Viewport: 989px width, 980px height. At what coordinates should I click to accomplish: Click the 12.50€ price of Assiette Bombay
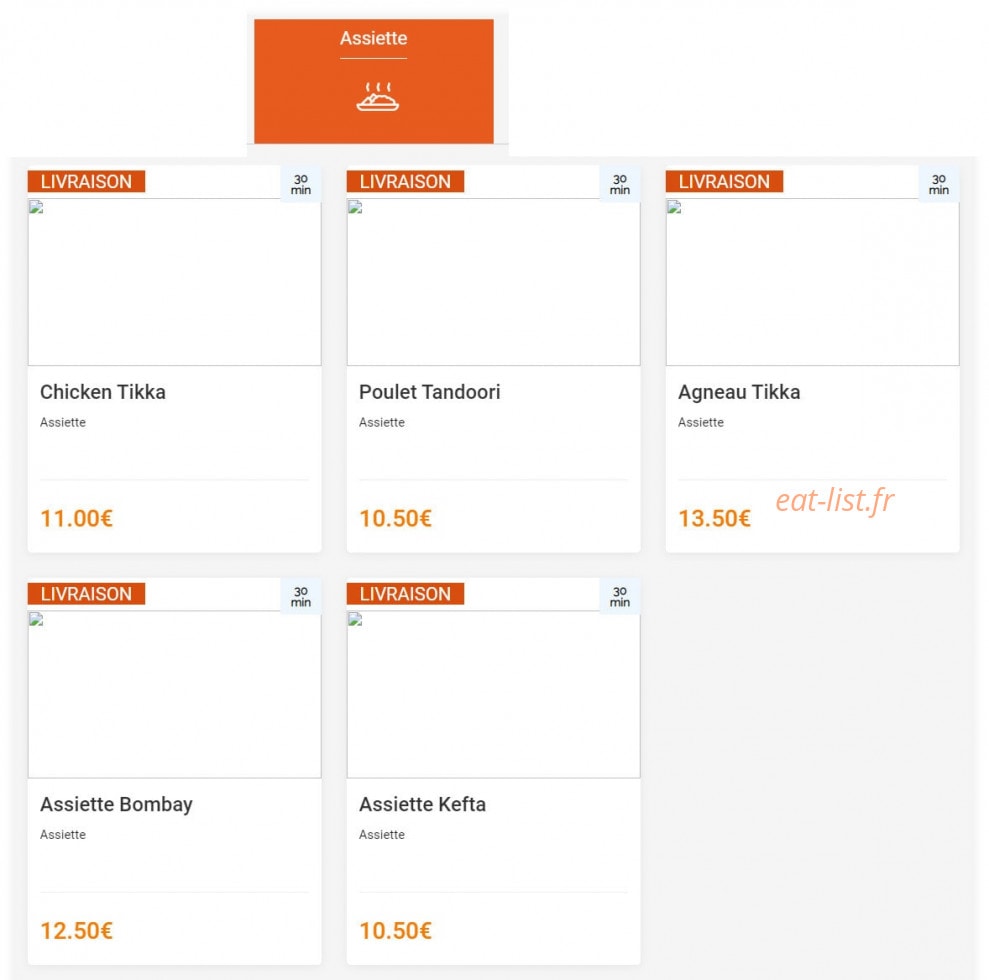tap(76, 931)
